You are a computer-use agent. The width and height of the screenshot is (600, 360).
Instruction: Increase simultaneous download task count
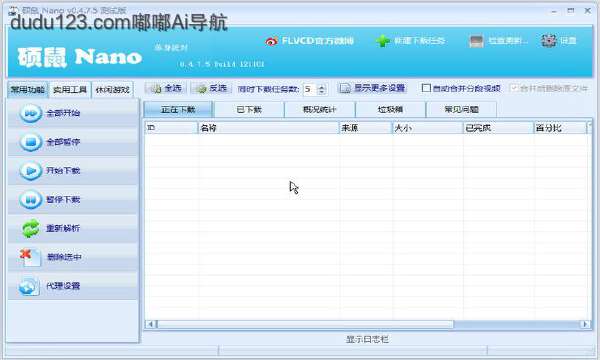click(322, 86)
